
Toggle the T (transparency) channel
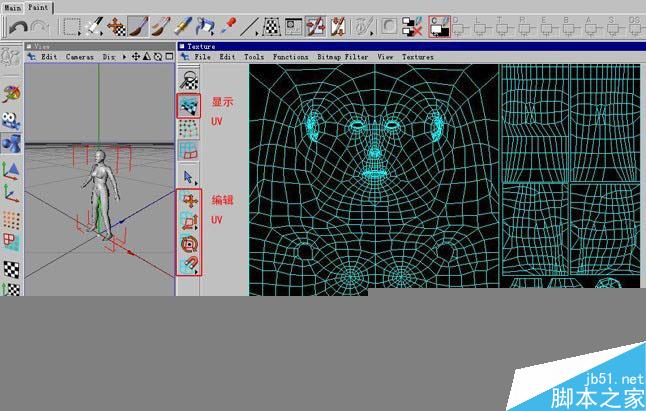(x=504, y=26)
